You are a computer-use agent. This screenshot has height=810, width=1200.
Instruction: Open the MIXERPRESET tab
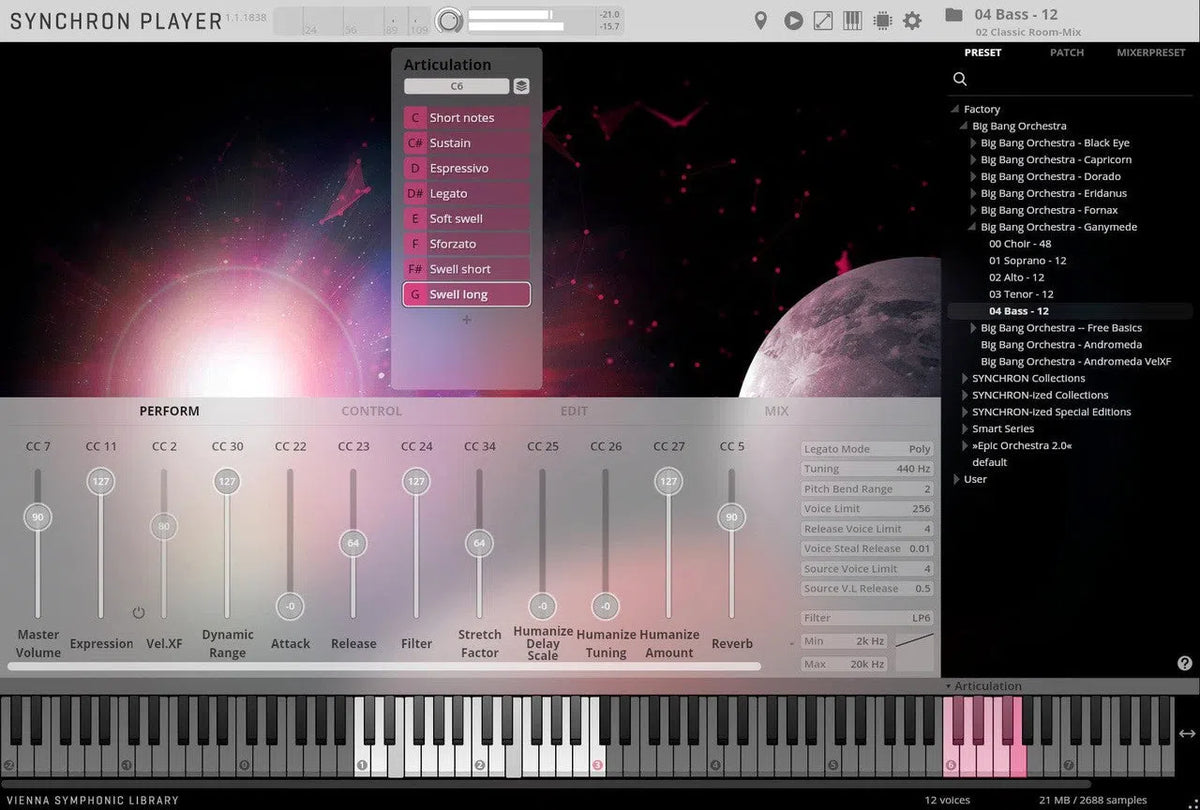coord(1150,52)
